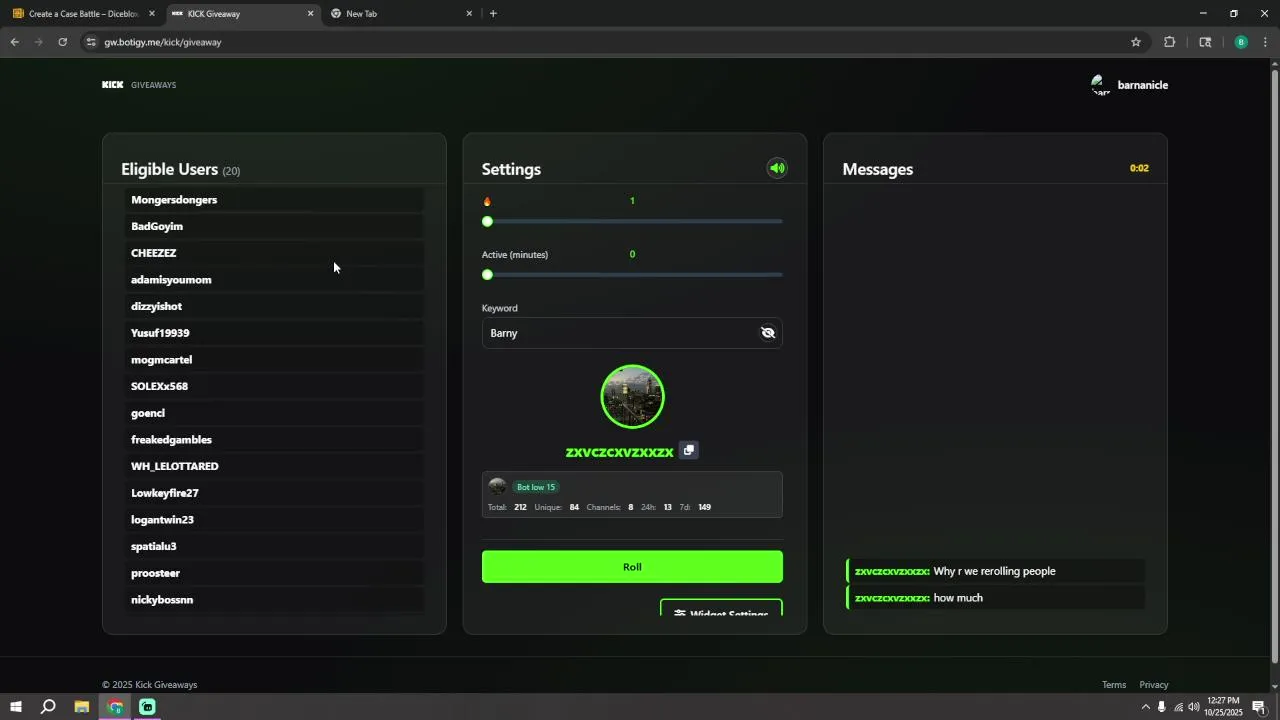Open the Windows Start menu
1280x720 pixels.
15,707
